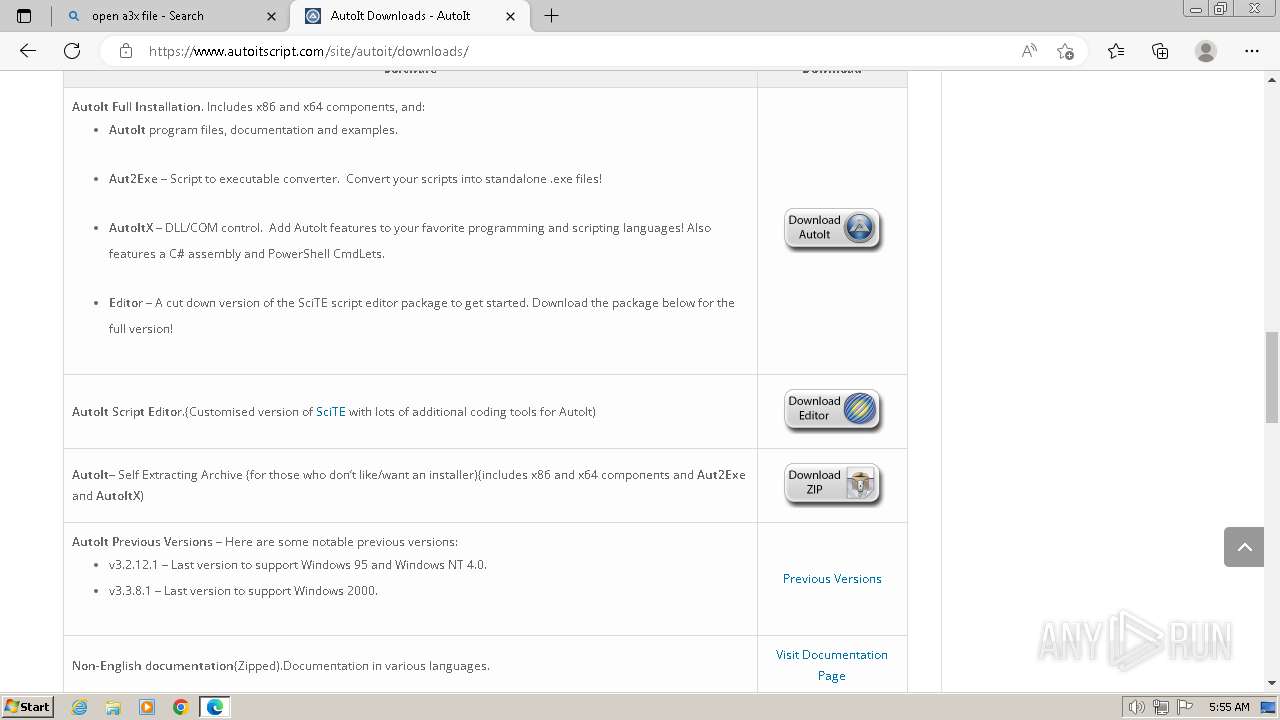Open the browser profile icon
The image size is (1280, 720).
point(1206,51)
